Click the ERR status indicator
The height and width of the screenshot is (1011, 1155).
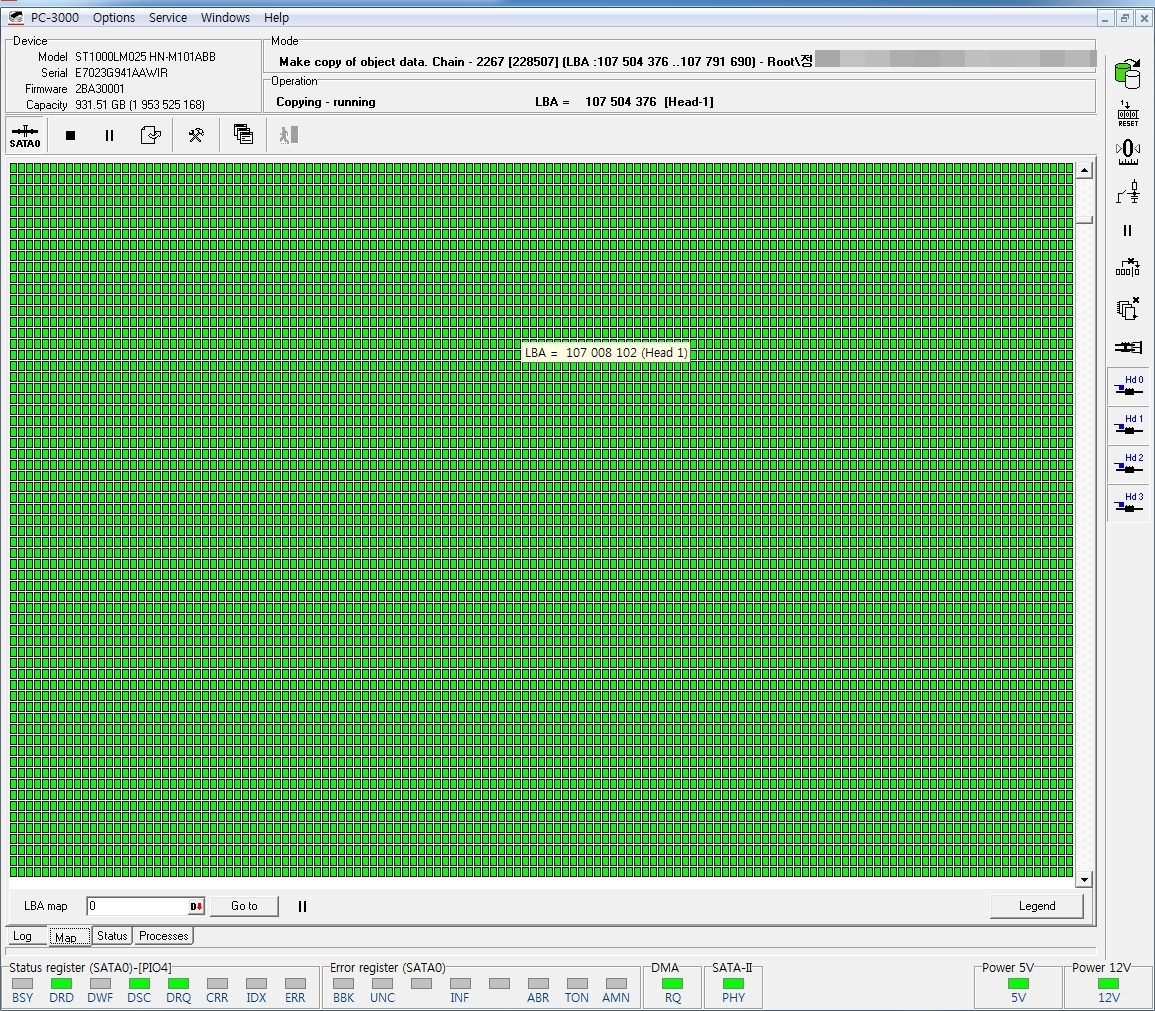pos(295,984)
